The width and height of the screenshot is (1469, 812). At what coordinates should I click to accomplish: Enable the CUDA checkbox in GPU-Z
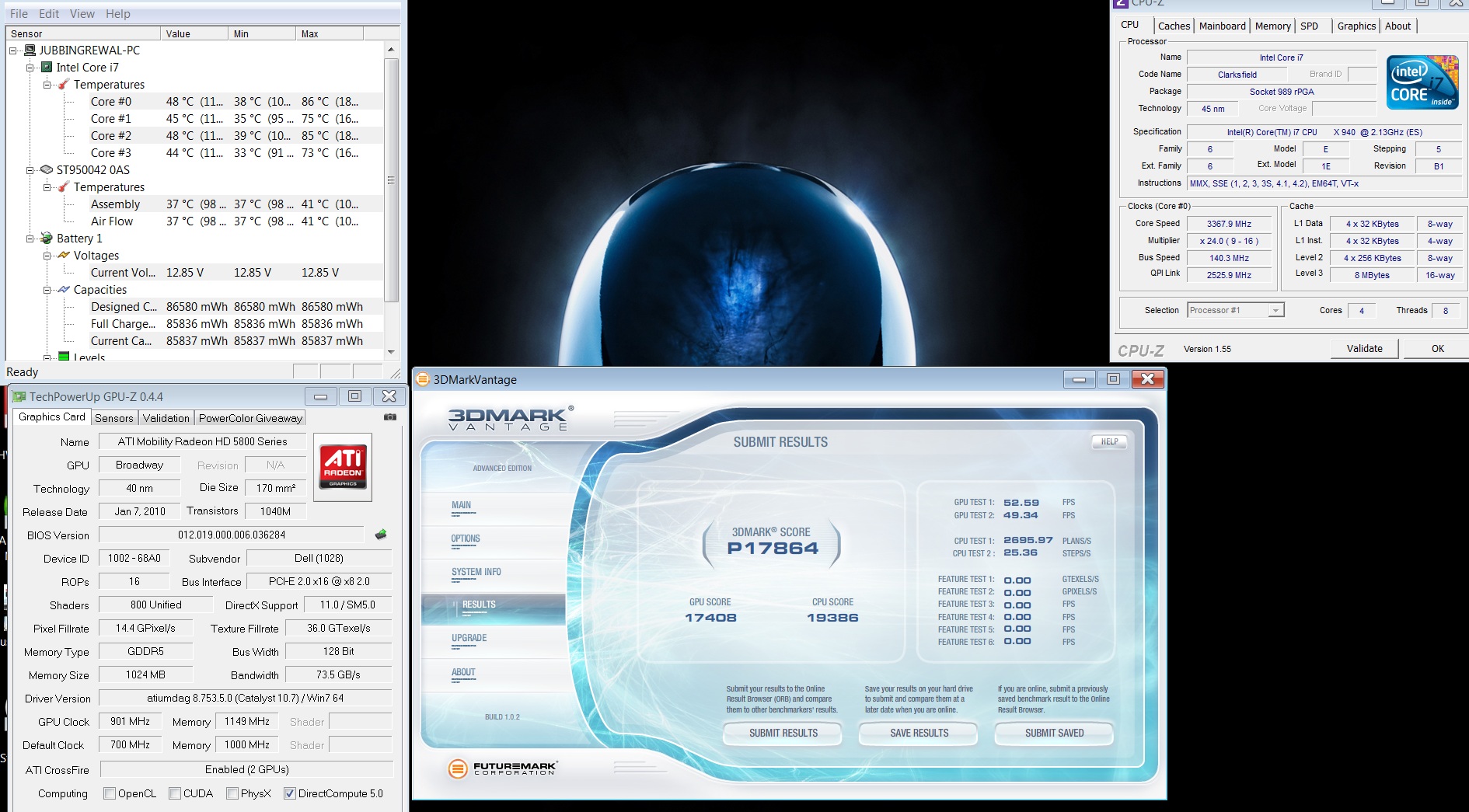point(175,793)
